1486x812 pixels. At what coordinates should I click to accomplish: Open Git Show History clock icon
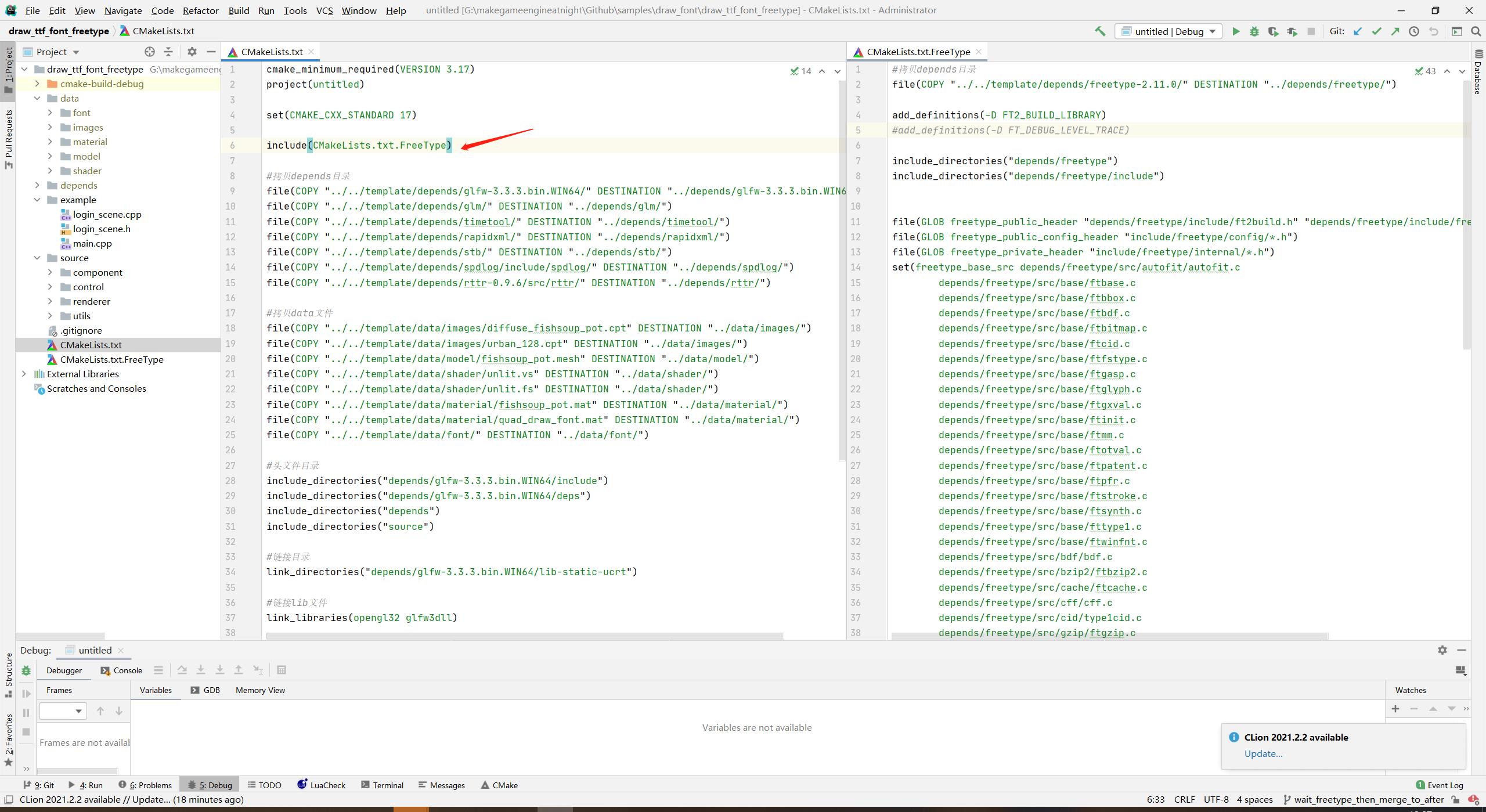(1414, 31)
